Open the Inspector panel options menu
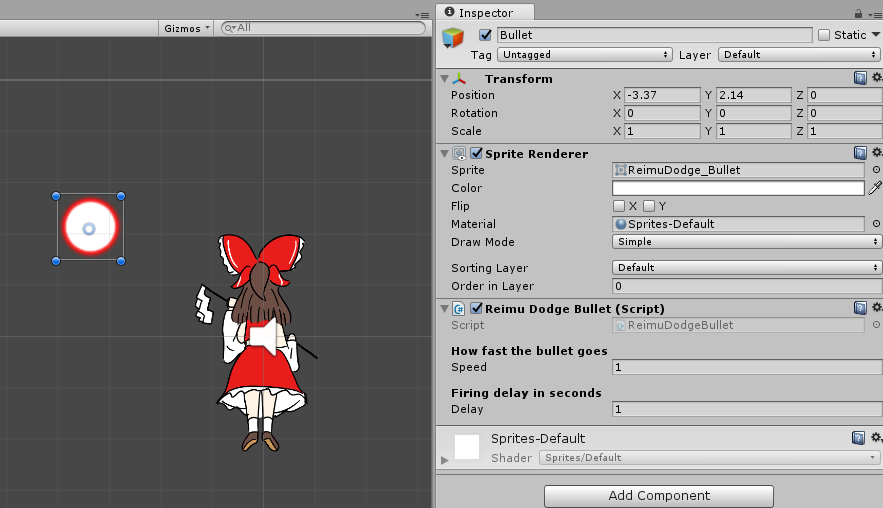The height and width of the screenshot is (508, 883). tap(875, 15)
